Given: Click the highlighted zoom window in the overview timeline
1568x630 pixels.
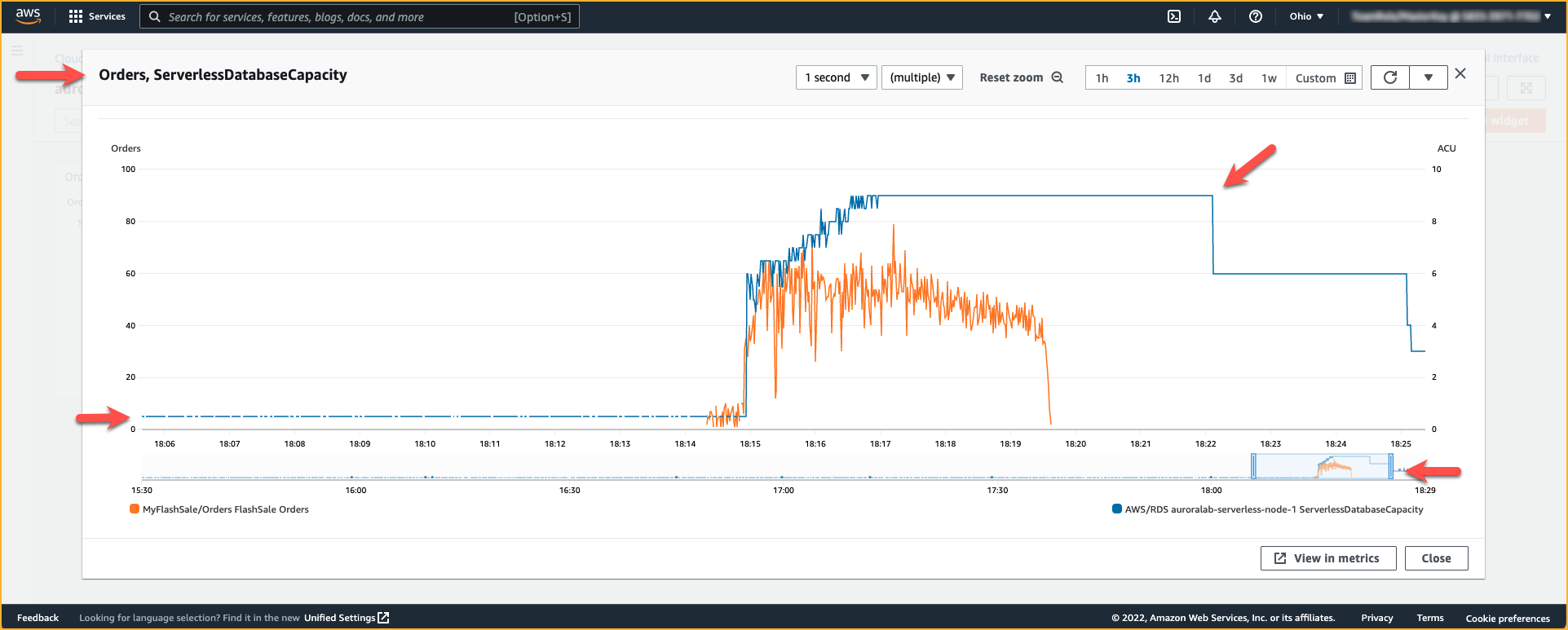Looking at the screenshot, I should [1323, 467].
